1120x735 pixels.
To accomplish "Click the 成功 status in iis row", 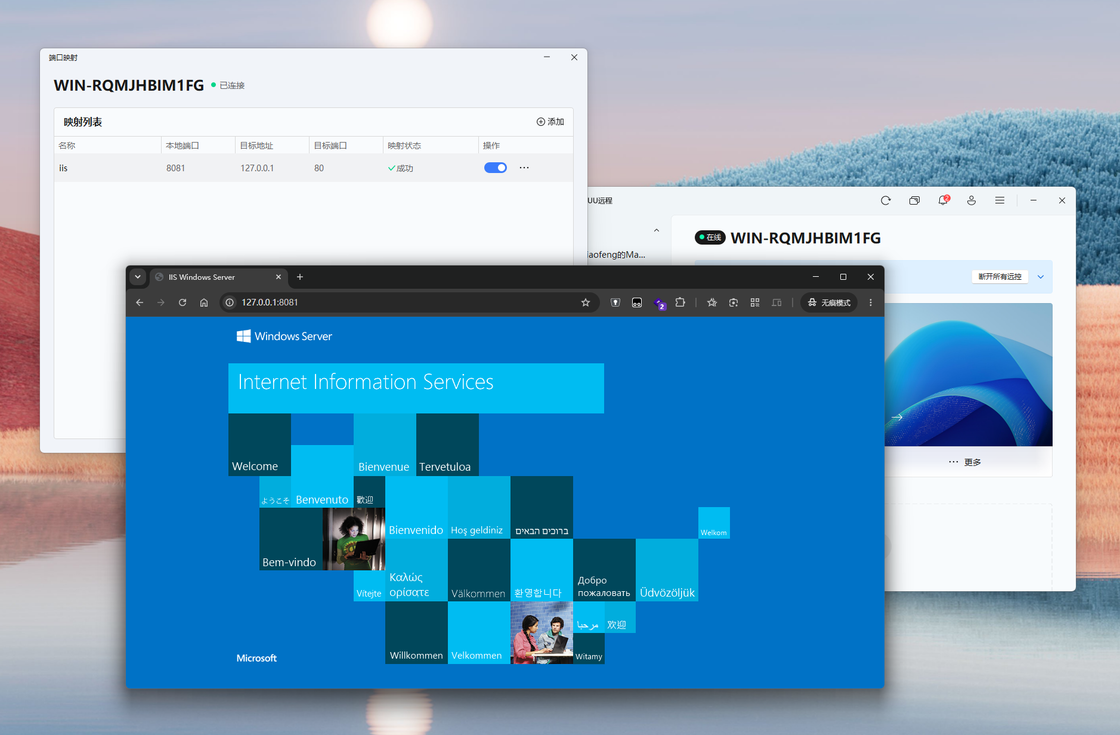I will coord(401,169).
